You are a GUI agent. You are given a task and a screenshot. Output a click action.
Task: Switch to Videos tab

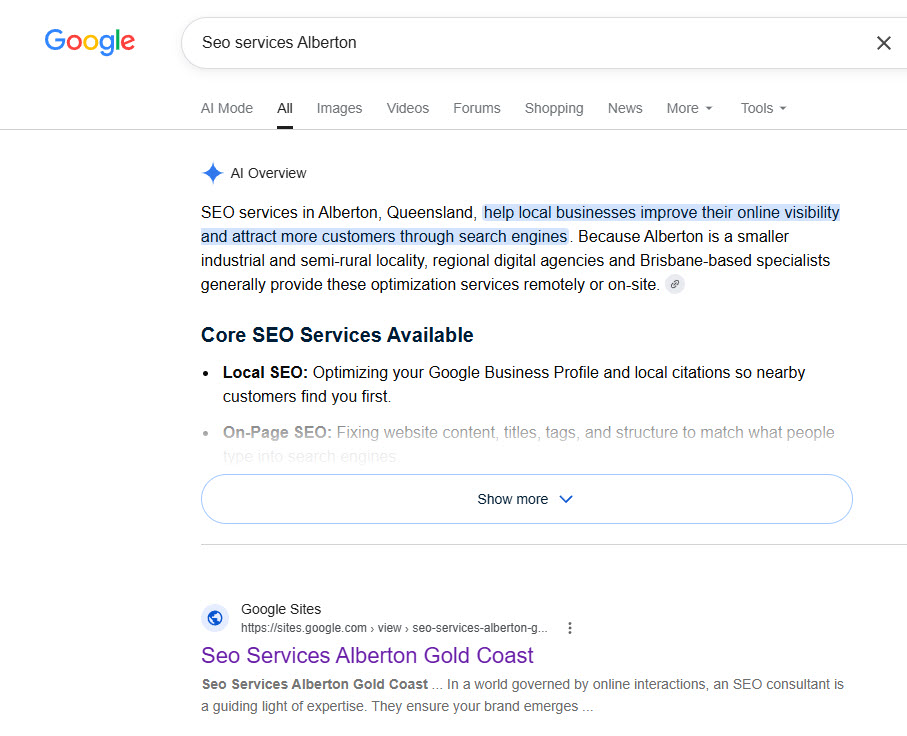(408, 108)
